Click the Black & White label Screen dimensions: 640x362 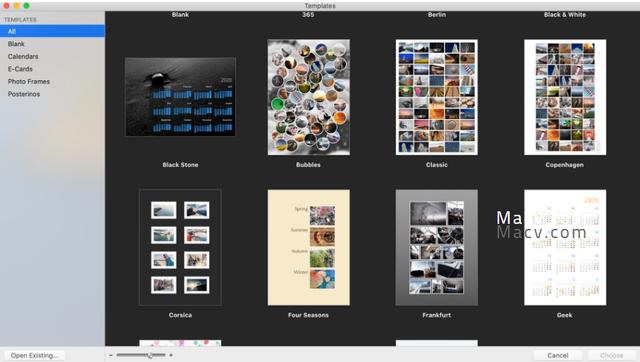point(564,15)
